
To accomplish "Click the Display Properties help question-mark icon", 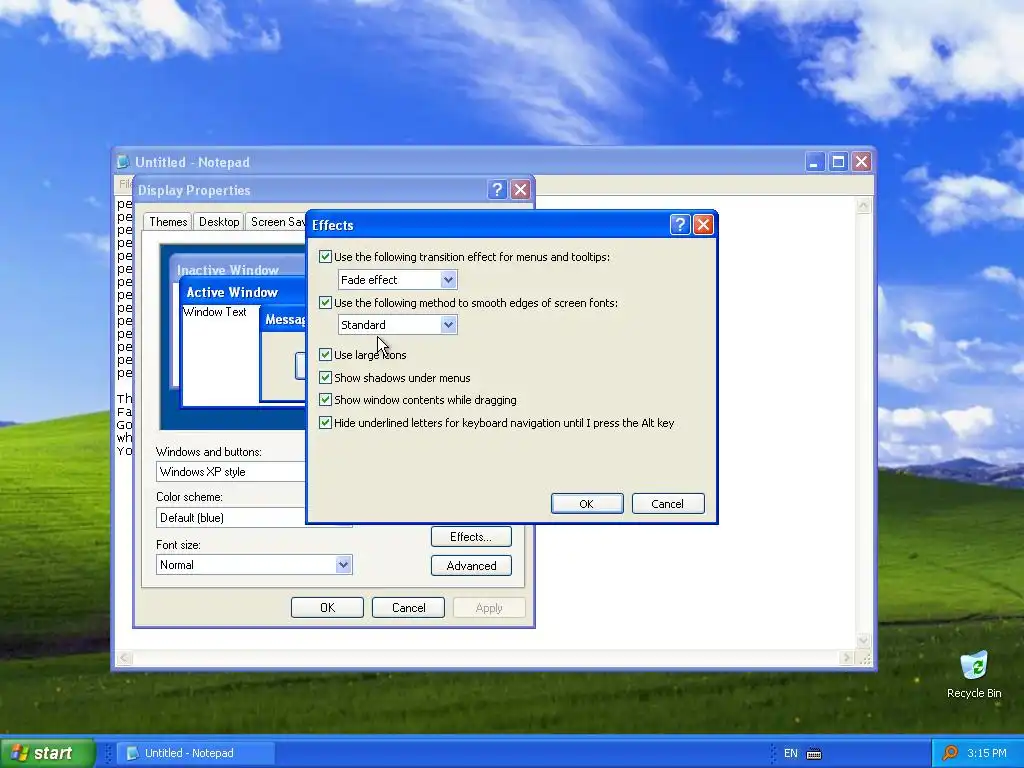I will 497,189.
